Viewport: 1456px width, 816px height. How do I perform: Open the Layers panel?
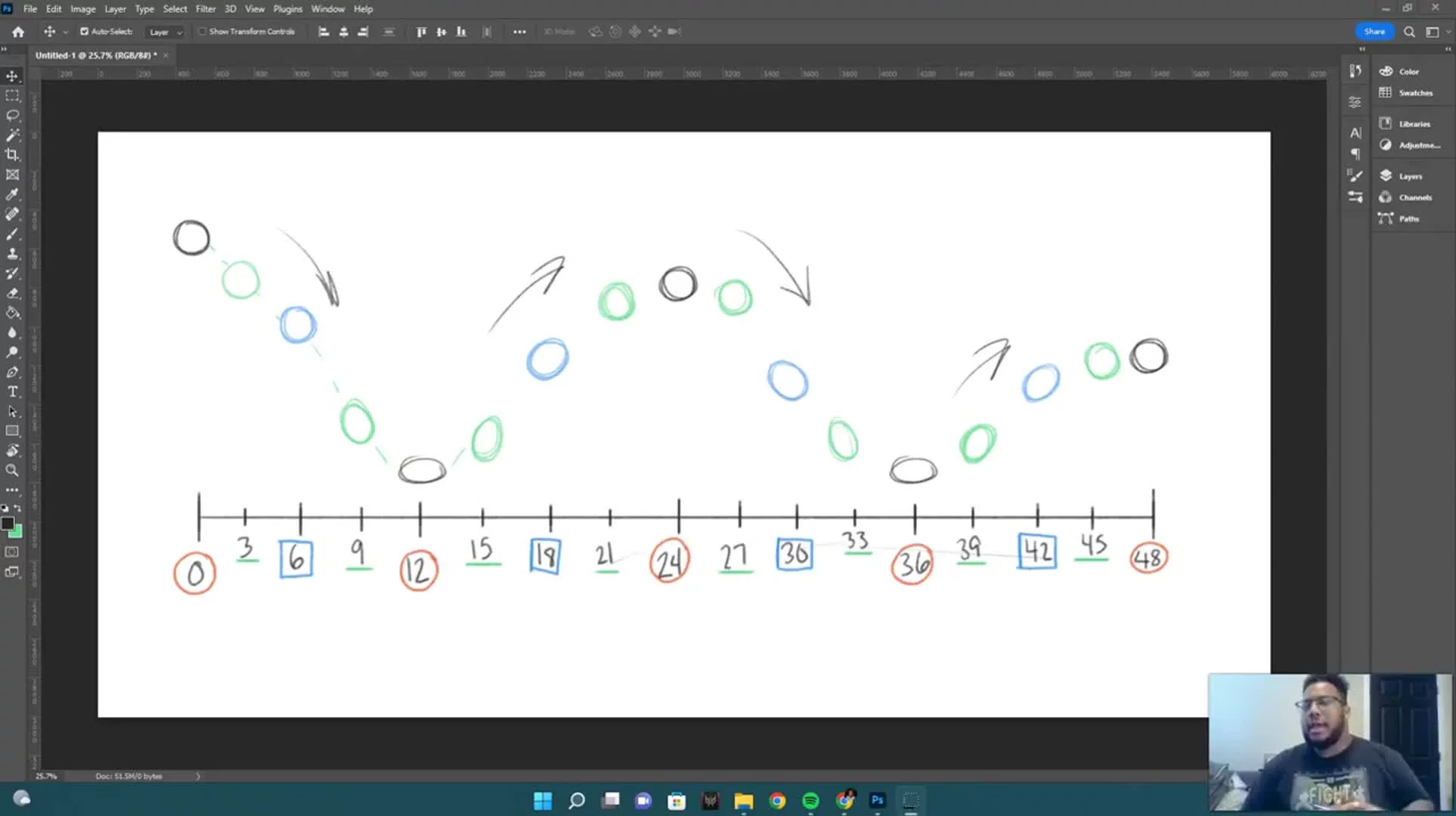1409,176
